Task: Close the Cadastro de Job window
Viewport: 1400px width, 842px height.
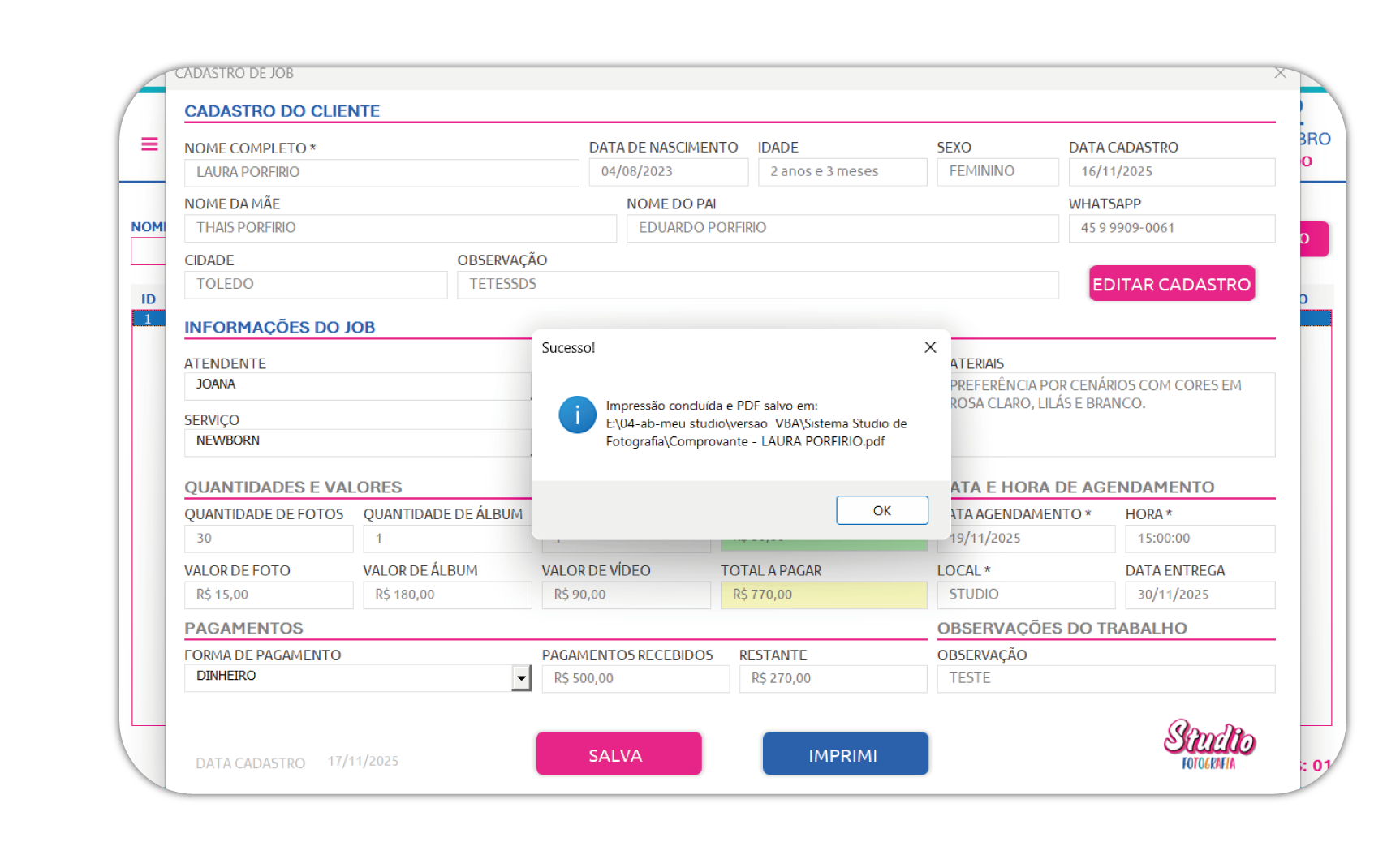Action: pyautogui.click(x=1280, y=74)
